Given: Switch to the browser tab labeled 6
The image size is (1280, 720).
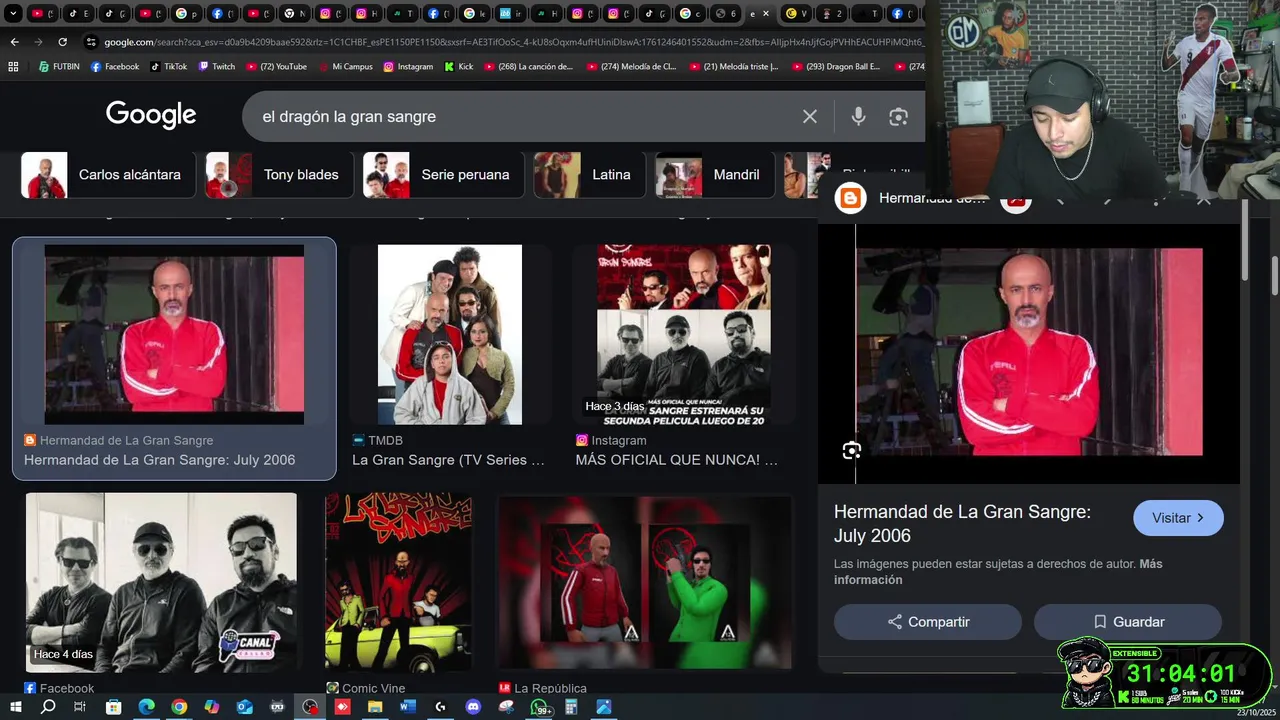Looking at the screenshot, I should (726, 14).
